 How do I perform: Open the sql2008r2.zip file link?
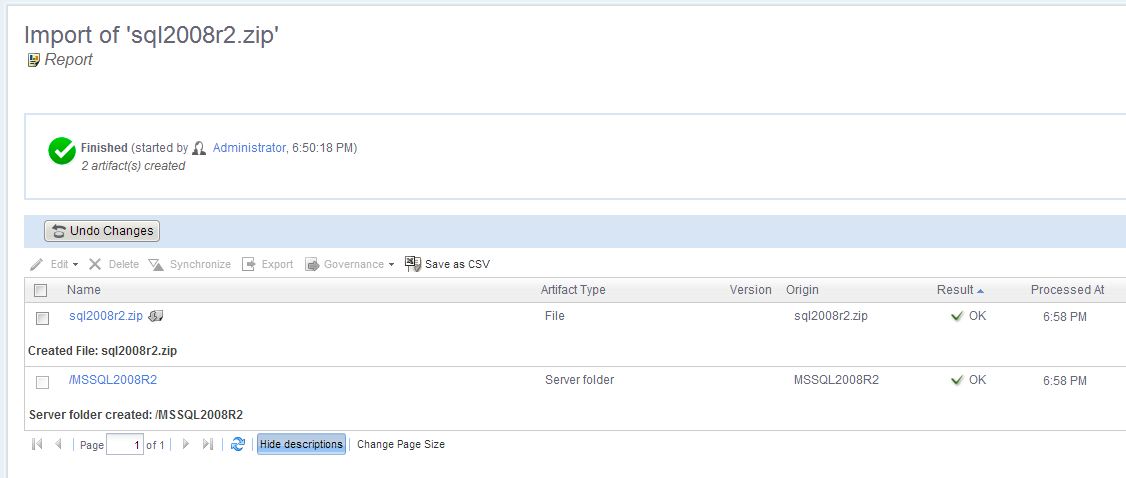coord(105,317)
